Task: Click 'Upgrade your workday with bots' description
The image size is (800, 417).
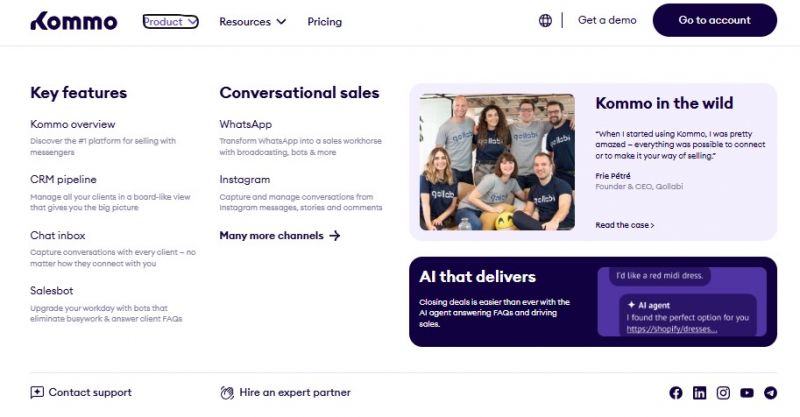Action: pos(106,313)
